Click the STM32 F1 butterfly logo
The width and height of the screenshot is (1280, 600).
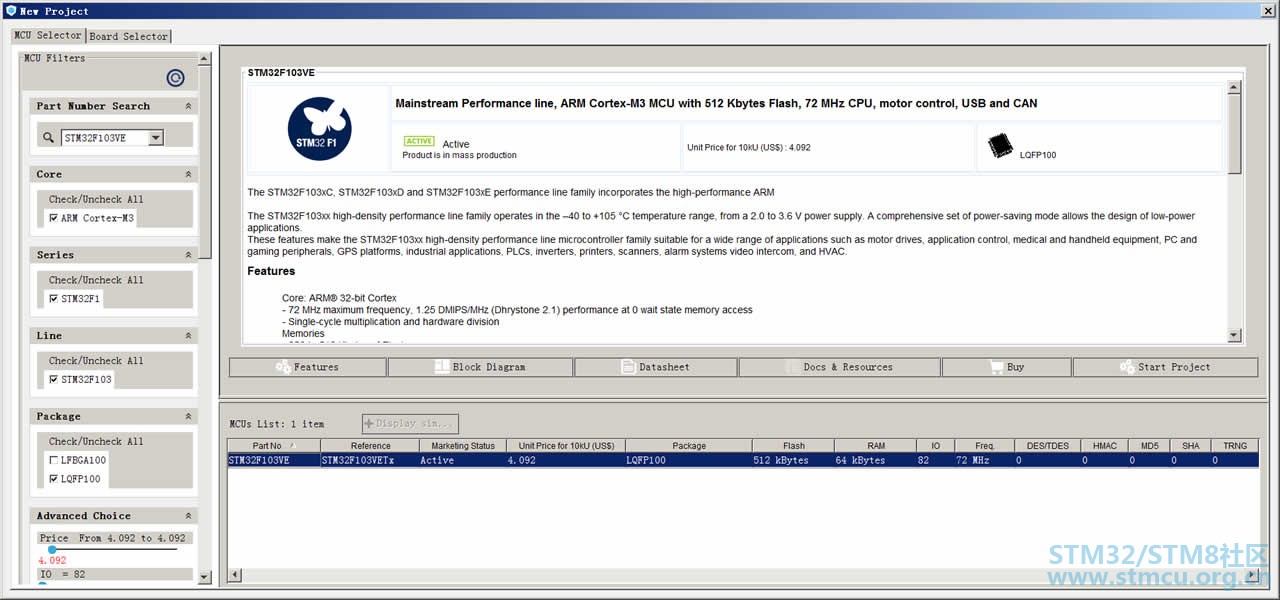319,128
